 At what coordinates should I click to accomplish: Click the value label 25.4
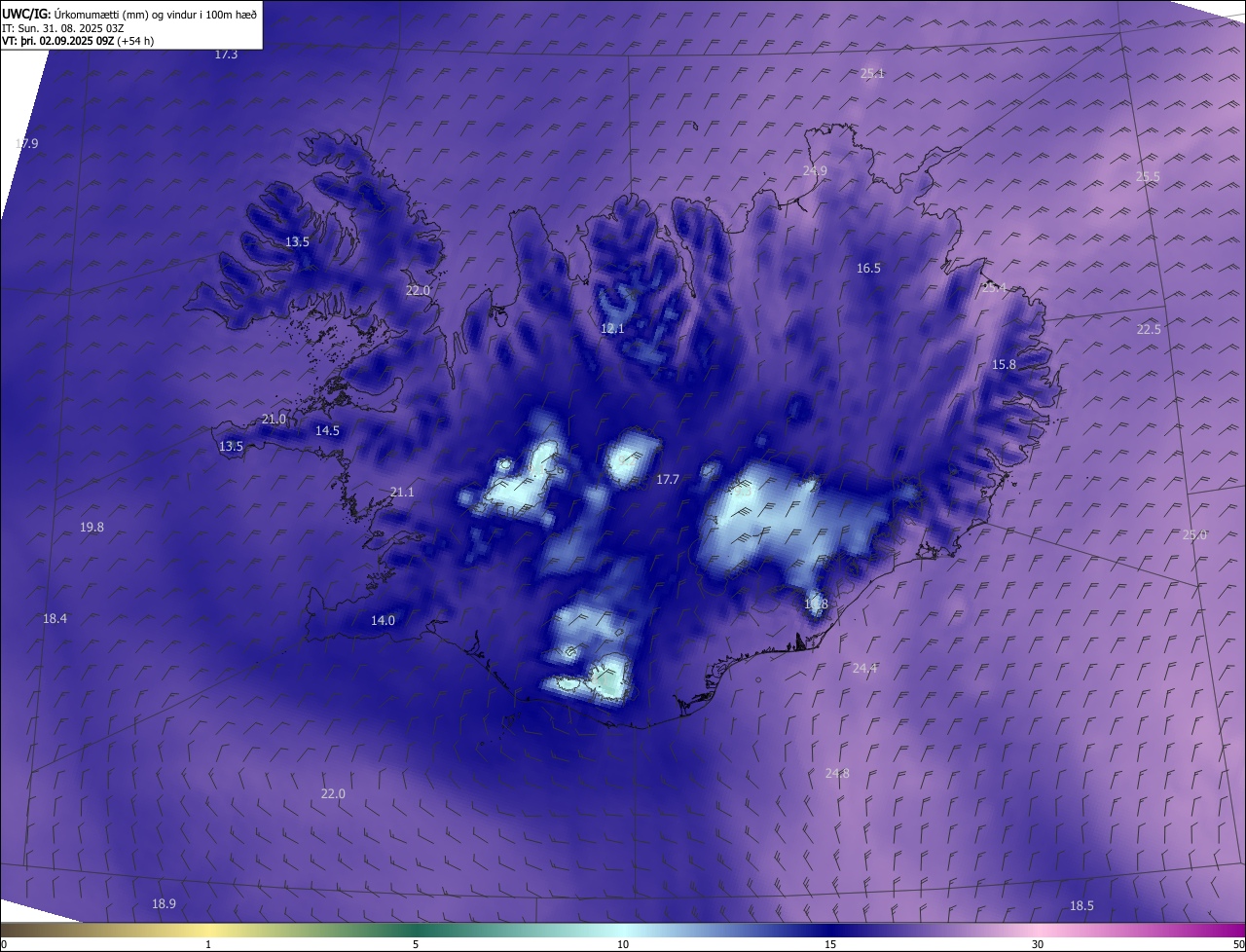994,287
